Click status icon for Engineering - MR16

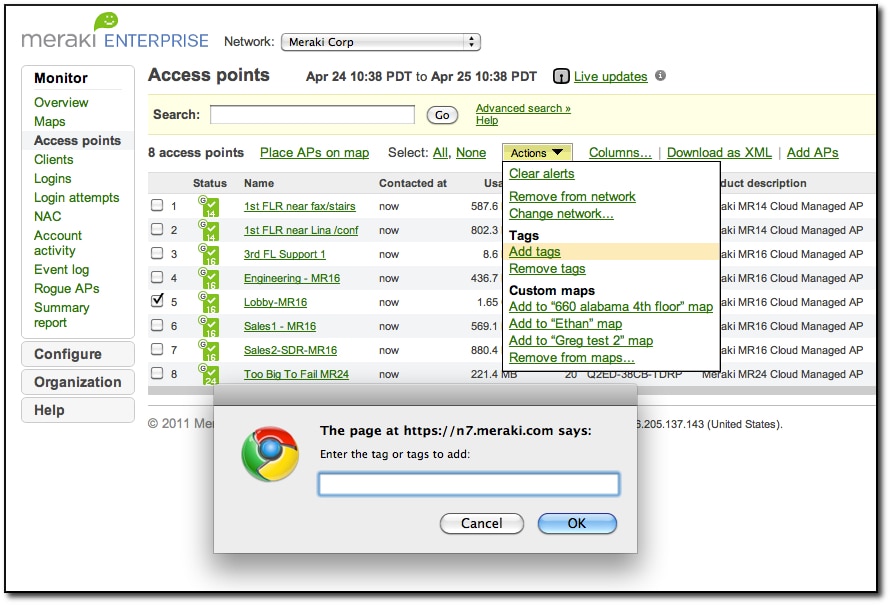208,278
